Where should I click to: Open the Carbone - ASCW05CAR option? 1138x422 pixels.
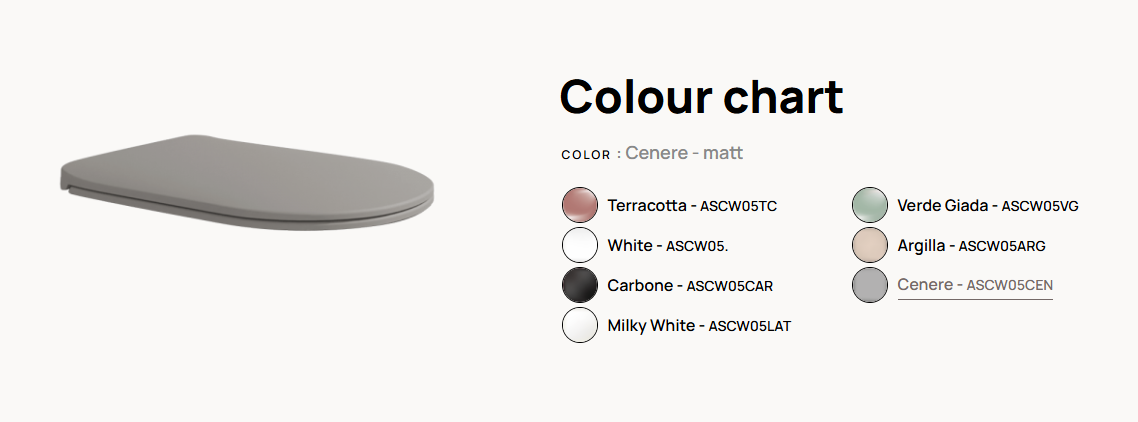(690, 285)
